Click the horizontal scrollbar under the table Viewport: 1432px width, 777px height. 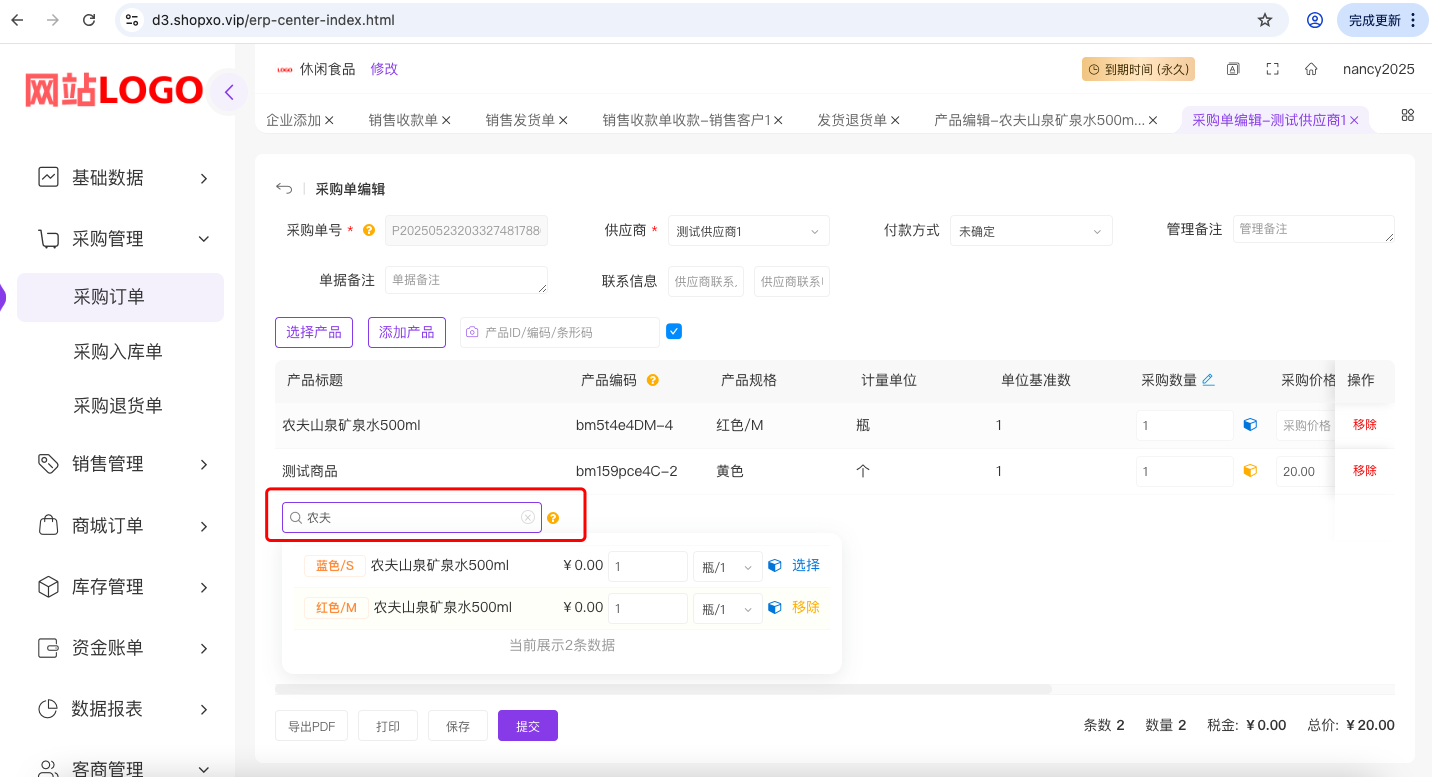tap(663, 689)
